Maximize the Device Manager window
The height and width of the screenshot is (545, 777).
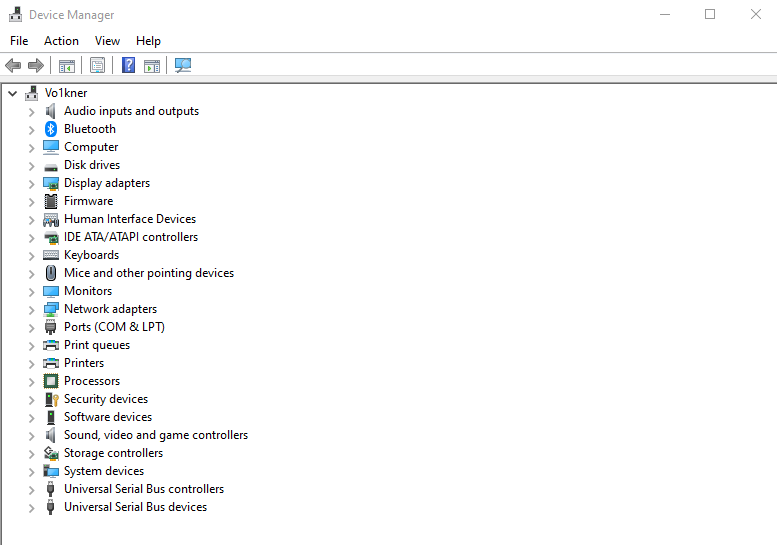coord(710,14)
